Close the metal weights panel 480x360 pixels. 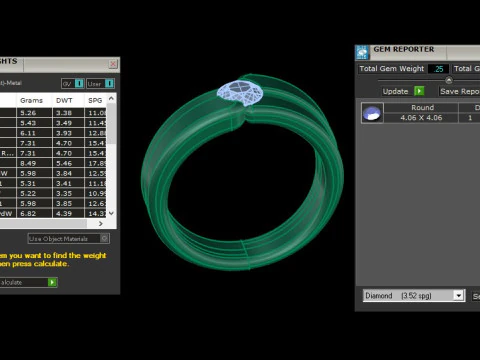tap(113, 64)
